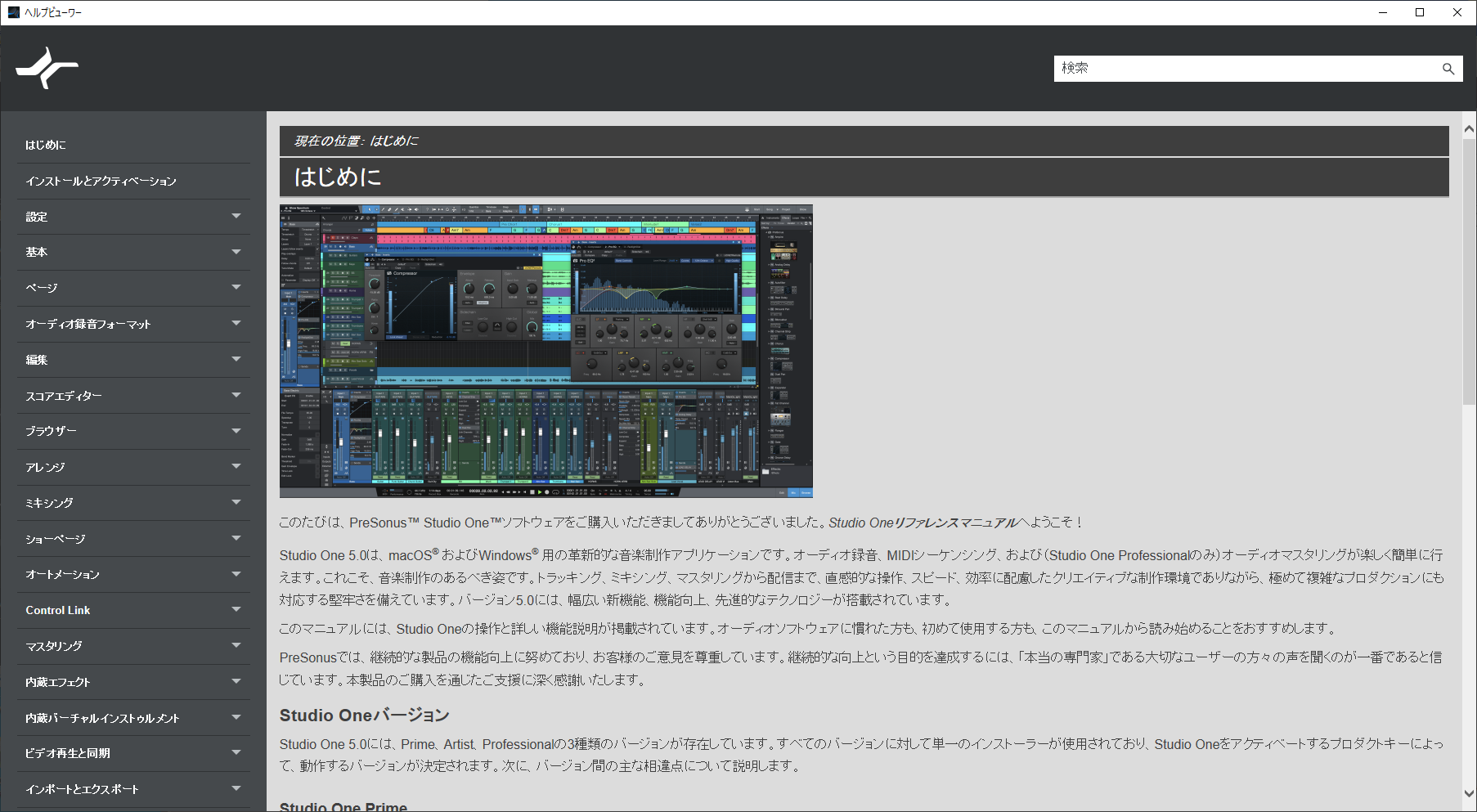
Task: Expand the 内蔵バーチャルインストゥルメント section arrow
Action: (236, 717)
